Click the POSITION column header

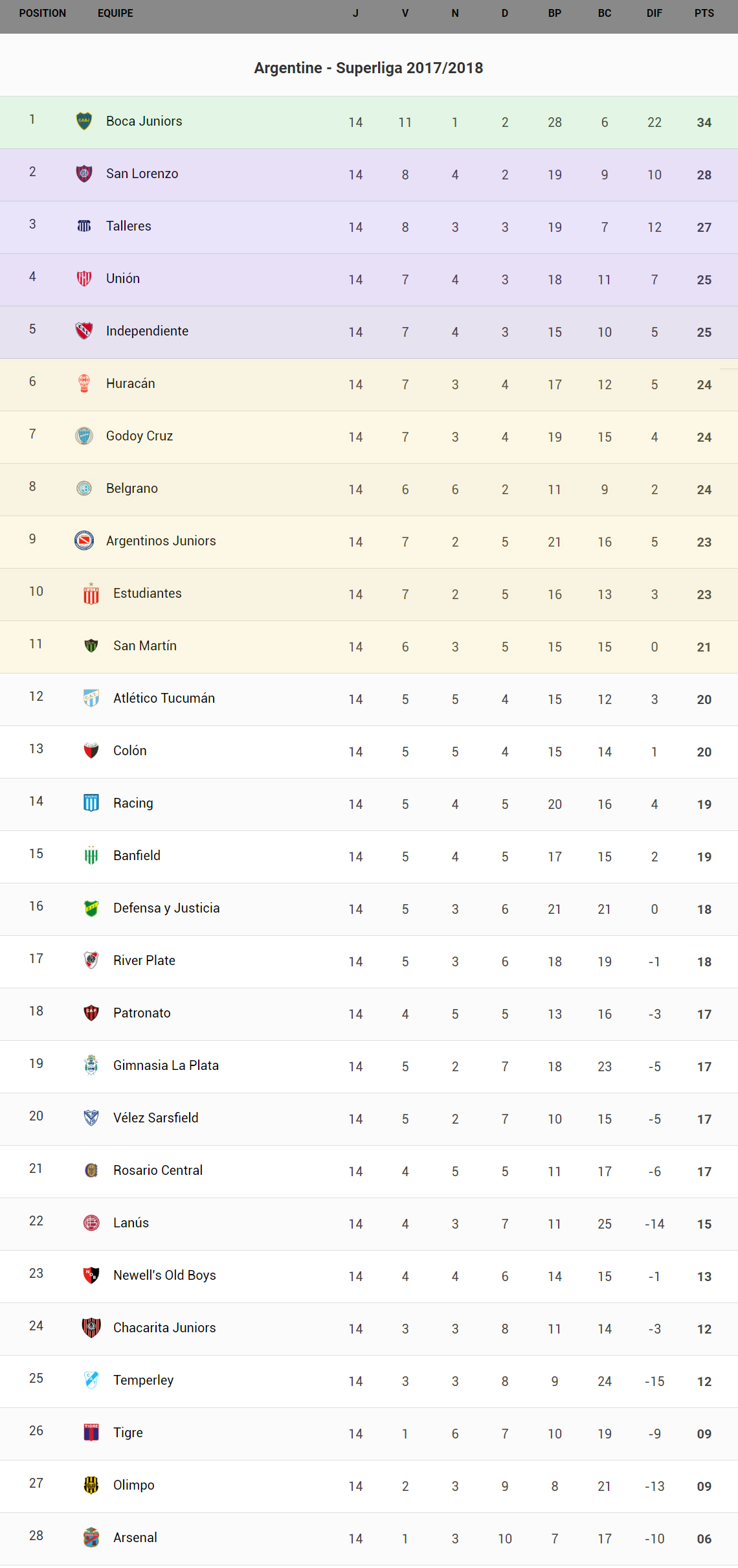43,13
